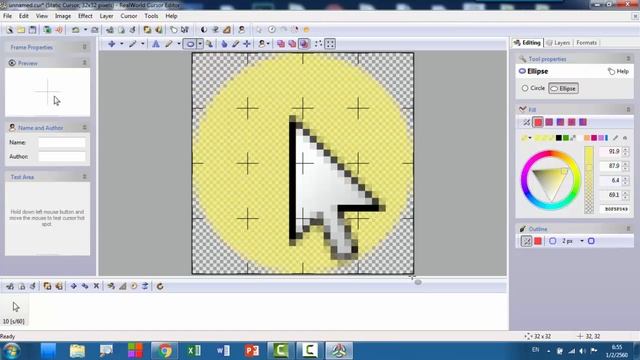The height and width of the screenshot is (360, 640).
Task: Click the circular arrow icon in frame toolbar
Action: 160,286
